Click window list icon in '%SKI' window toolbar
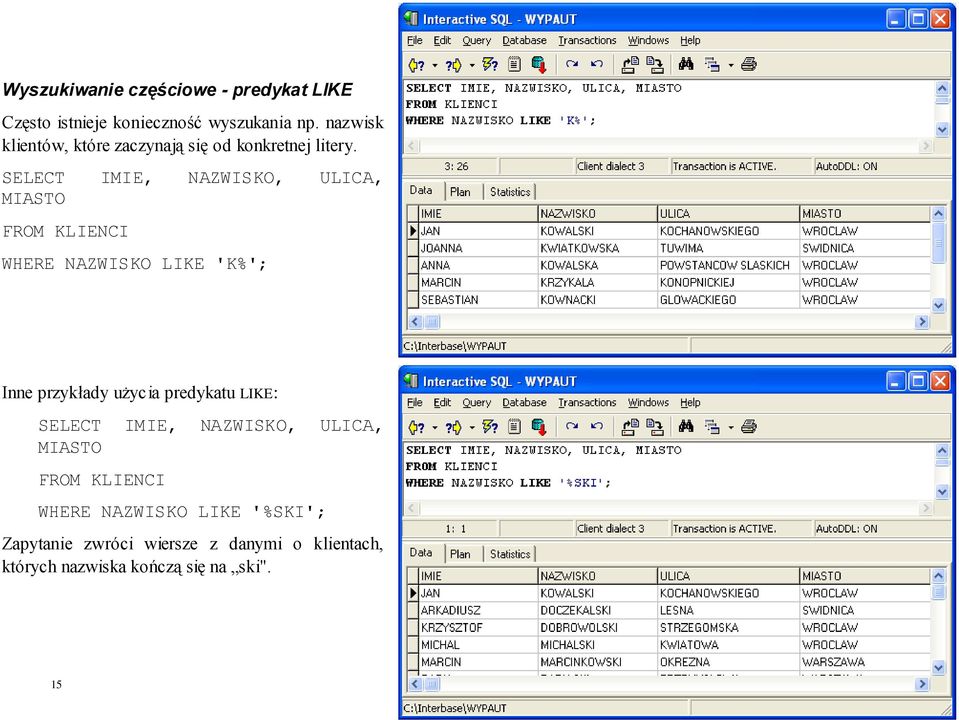Image resolution: width=959 pixels, height=720 pixels. [712, 426]
